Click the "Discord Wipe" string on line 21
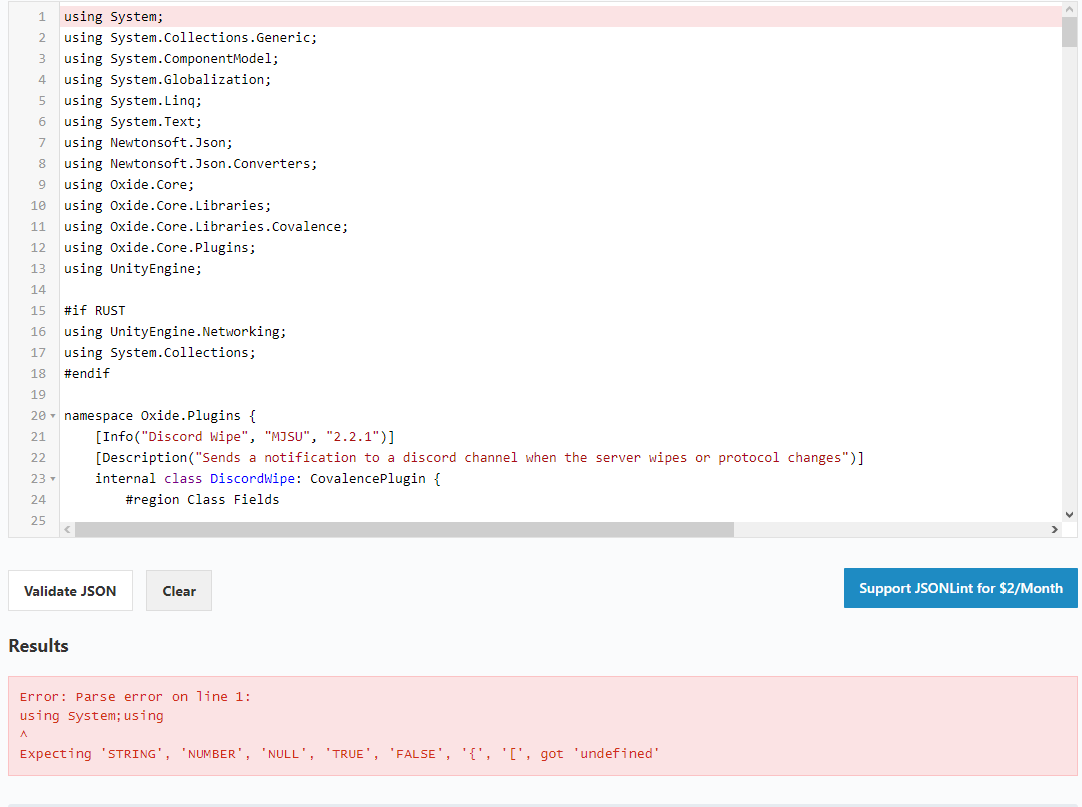 coord(195,437)
